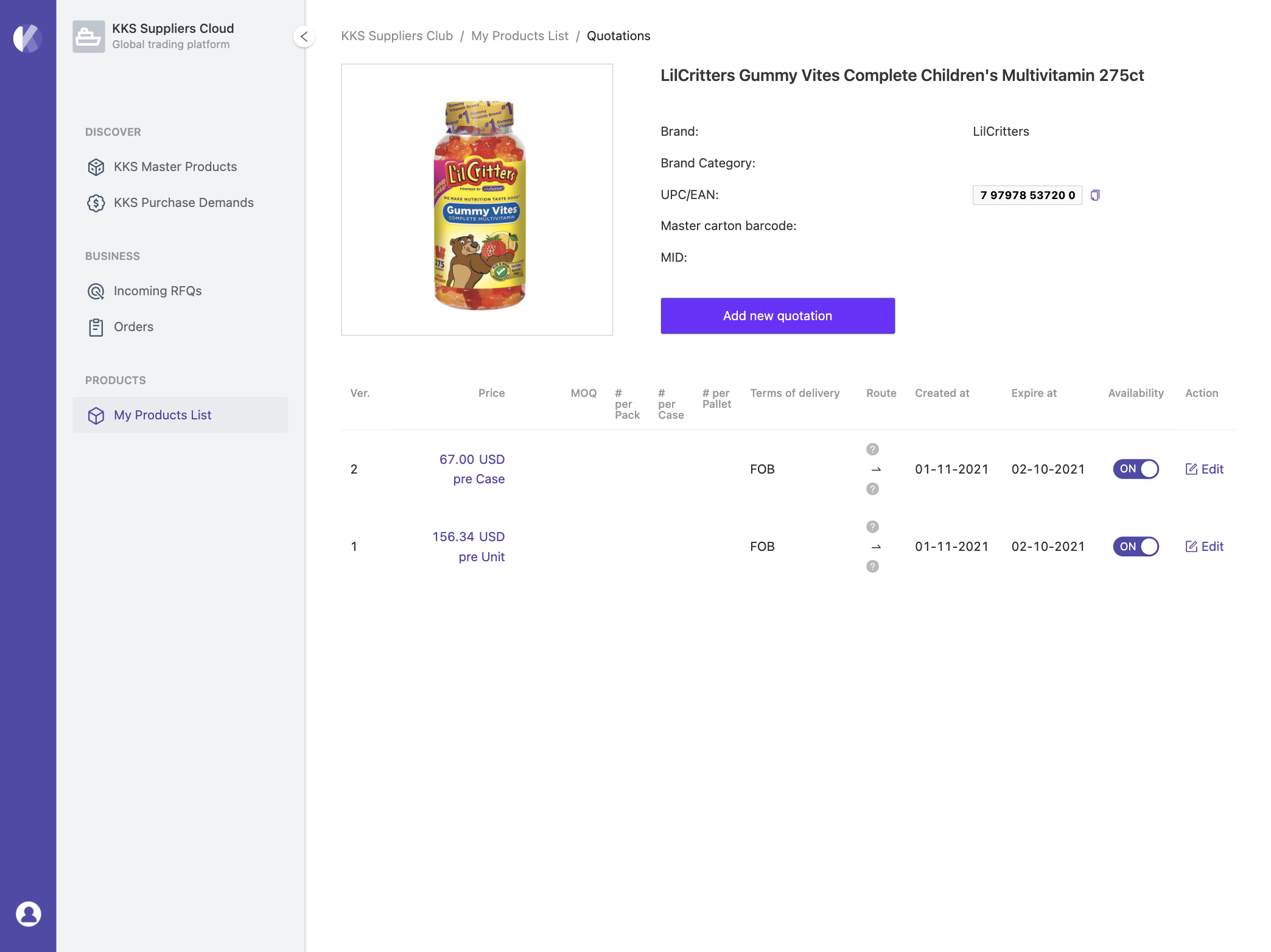
Task: Edit quotation version 2
Action: pos(1205,469)
